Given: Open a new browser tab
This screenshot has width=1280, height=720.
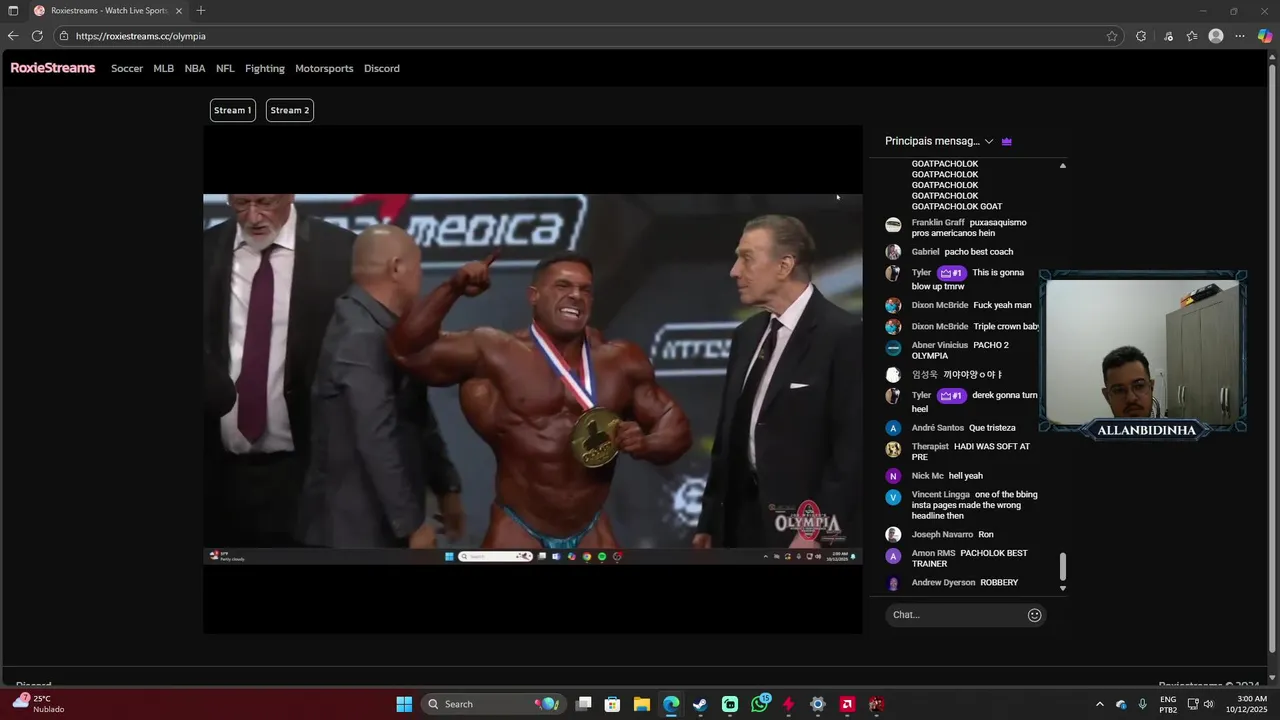Looking at the screenshot, I should tap(201, 11).
